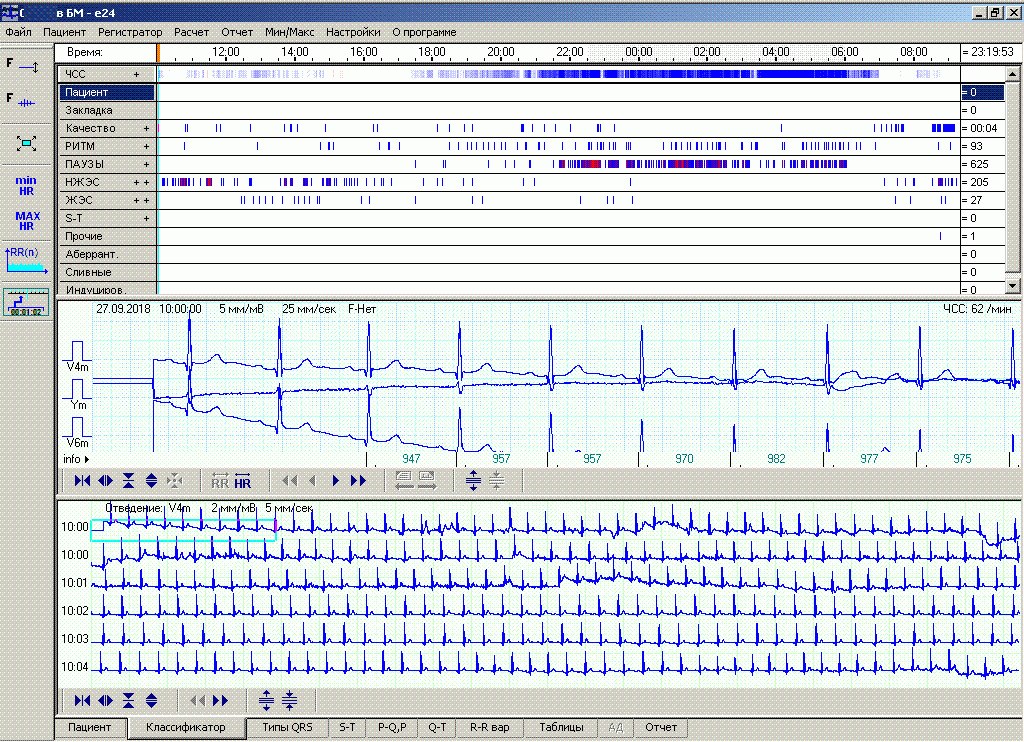This screenshot has width=1024, height=742.
Task: Open the Настройки menu
Action: point(353,32)
